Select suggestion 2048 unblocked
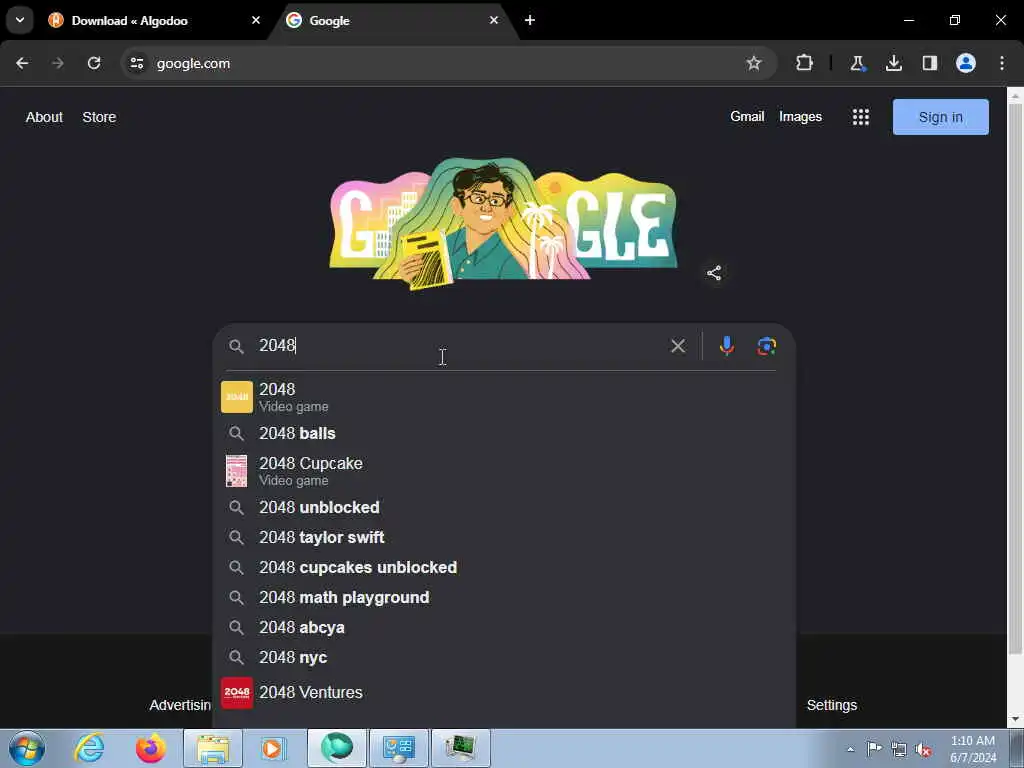Screen dimensions: 1024x768 [504, 507]
